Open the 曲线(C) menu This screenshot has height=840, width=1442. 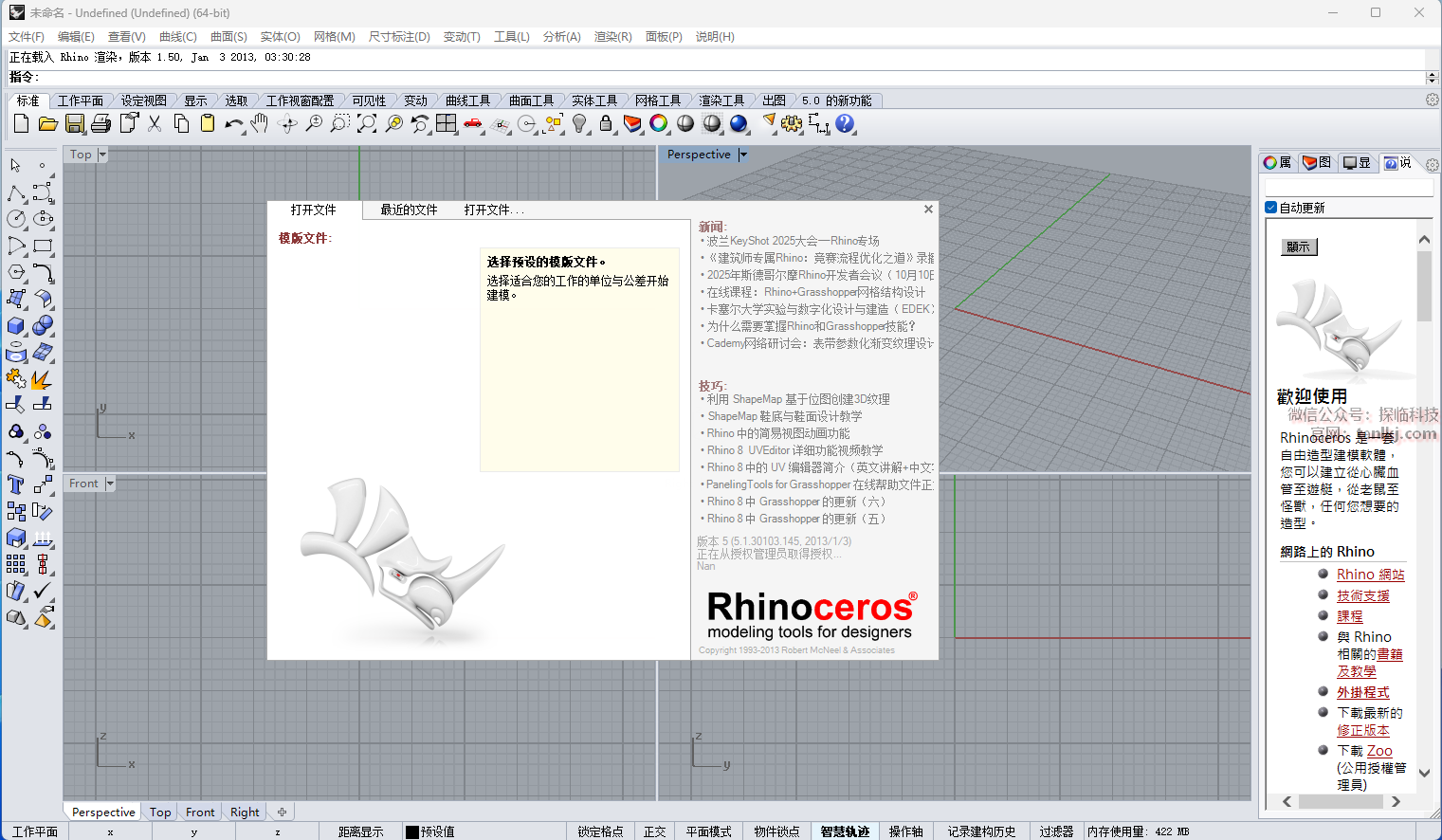(x=177, y=37)
